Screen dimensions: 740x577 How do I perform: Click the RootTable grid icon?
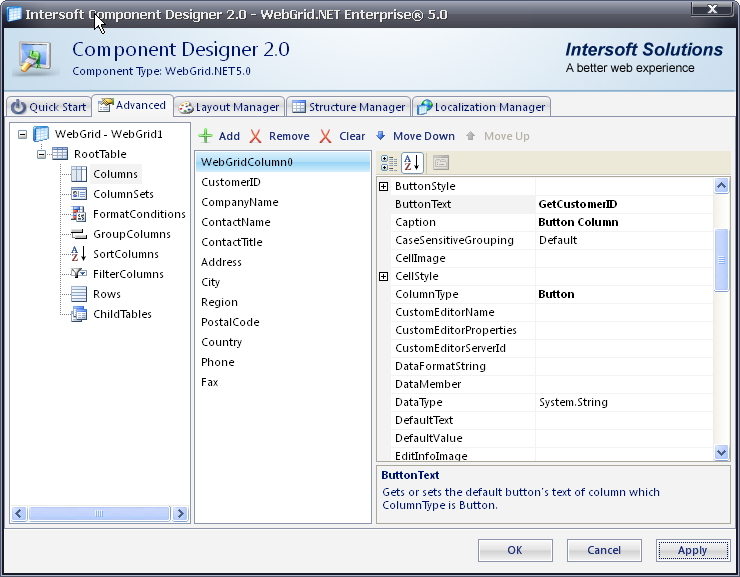[60, 154]
